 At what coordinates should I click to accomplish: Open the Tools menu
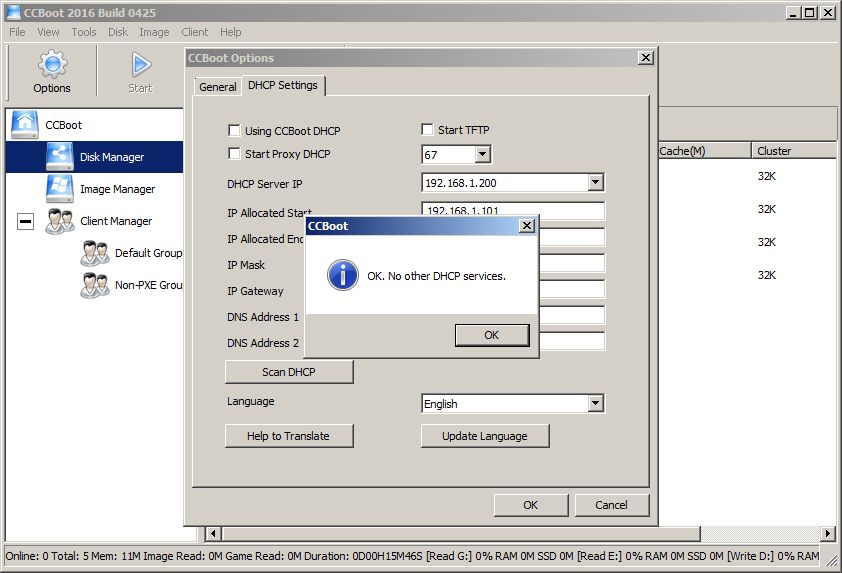click(x=84, y=32)
